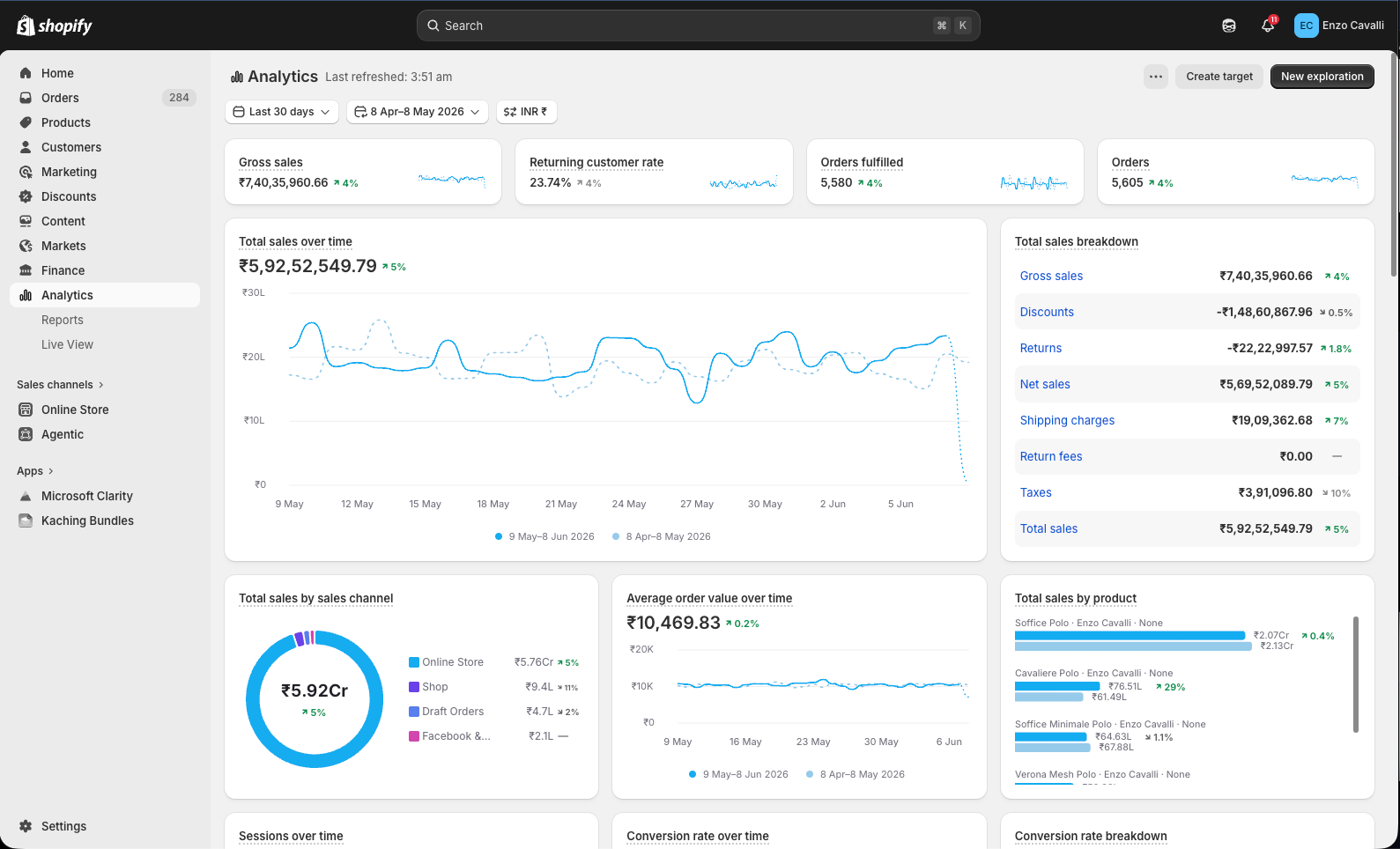
Task: Click the product list scrollbar in sales by product
Action: pos(1355,675)
